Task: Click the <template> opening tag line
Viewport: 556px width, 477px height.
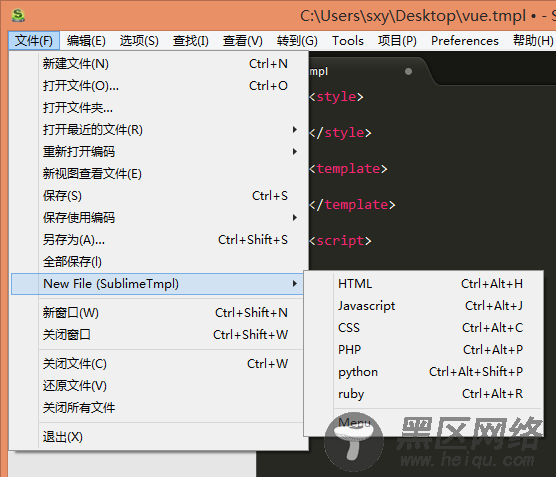Action: (348, 168)
